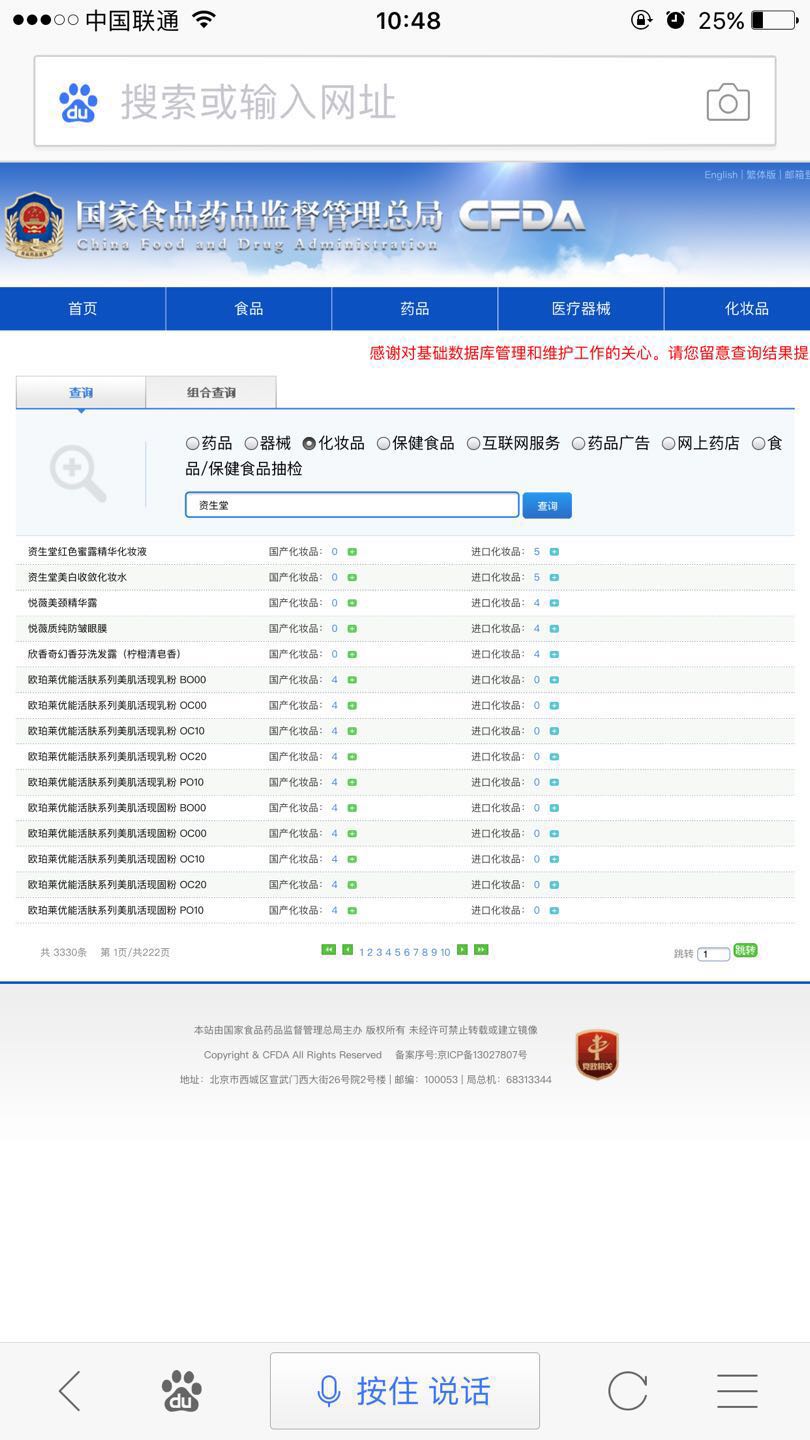Image resolution: width=810 pixels, height=1440 pixels.
Task: Select the 网上药店 radio button
Action: (668, 443)
